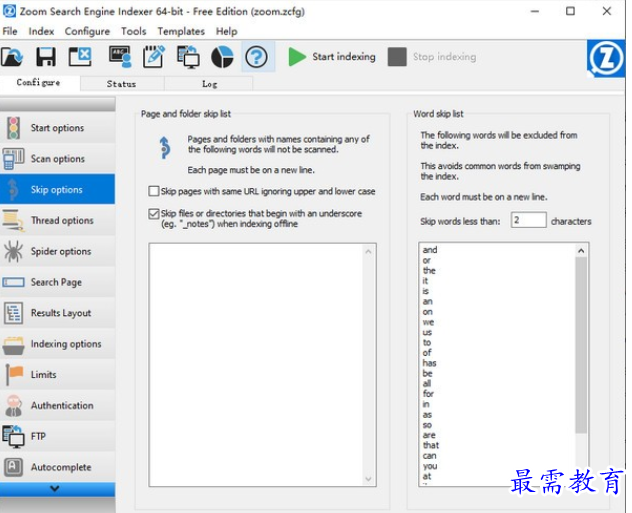Click green Start indexing play icon
632x513 pixels.
click(x=297, y=57)
